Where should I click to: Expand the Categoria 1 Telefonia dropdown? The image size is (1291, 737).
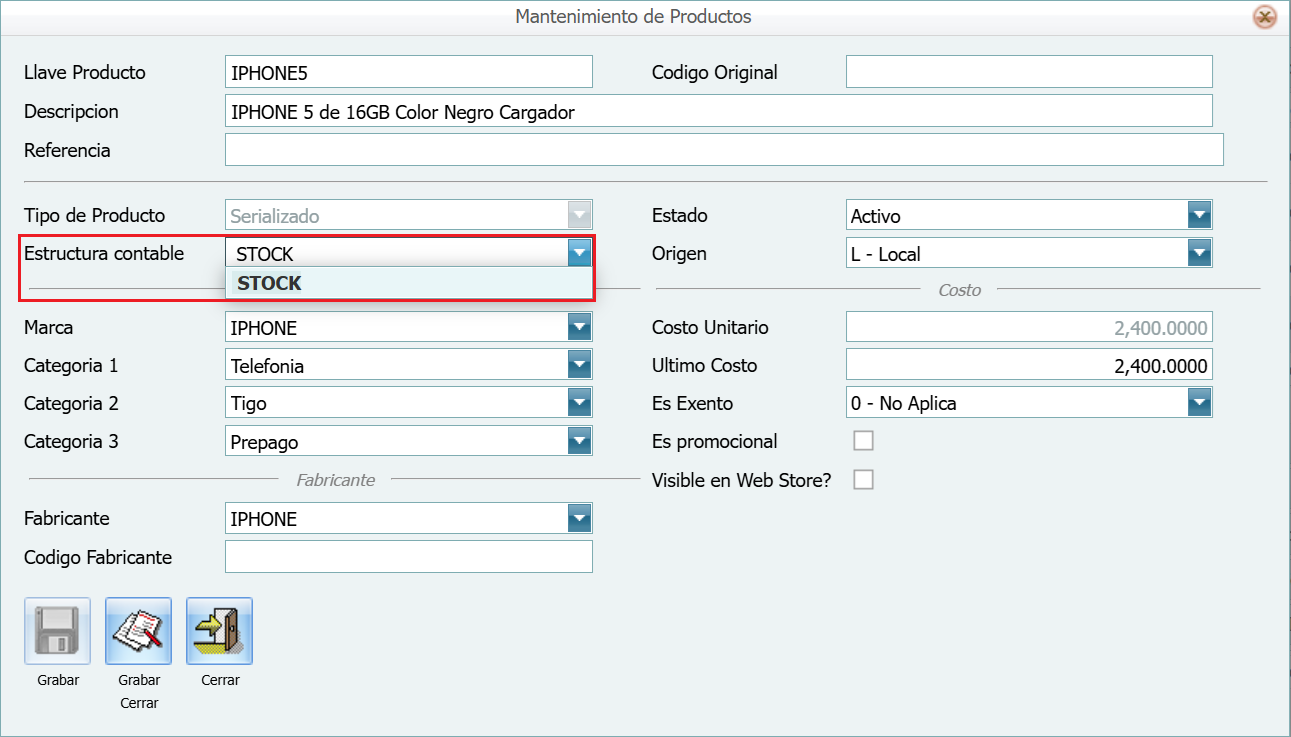point(579,365)
